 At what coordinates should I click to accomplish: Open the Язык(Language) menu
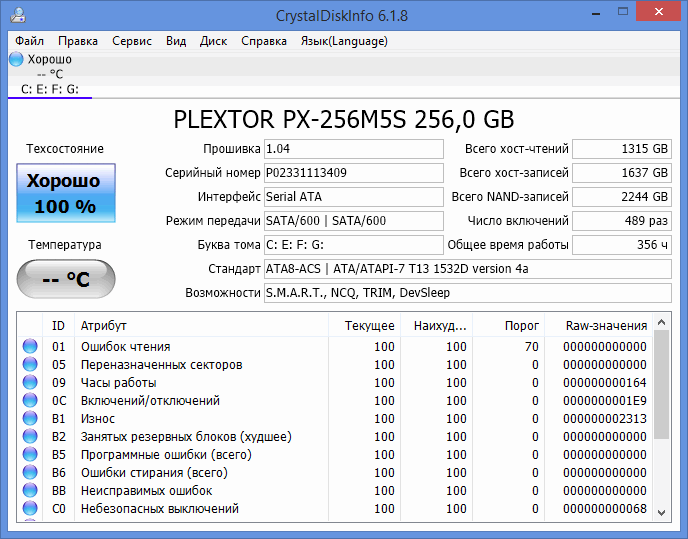coord(344,41)
